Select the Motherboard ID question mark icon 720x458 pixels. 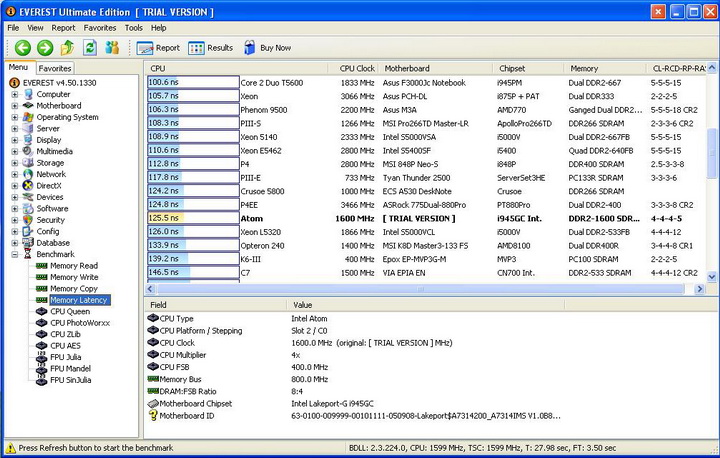coord(153,415)
